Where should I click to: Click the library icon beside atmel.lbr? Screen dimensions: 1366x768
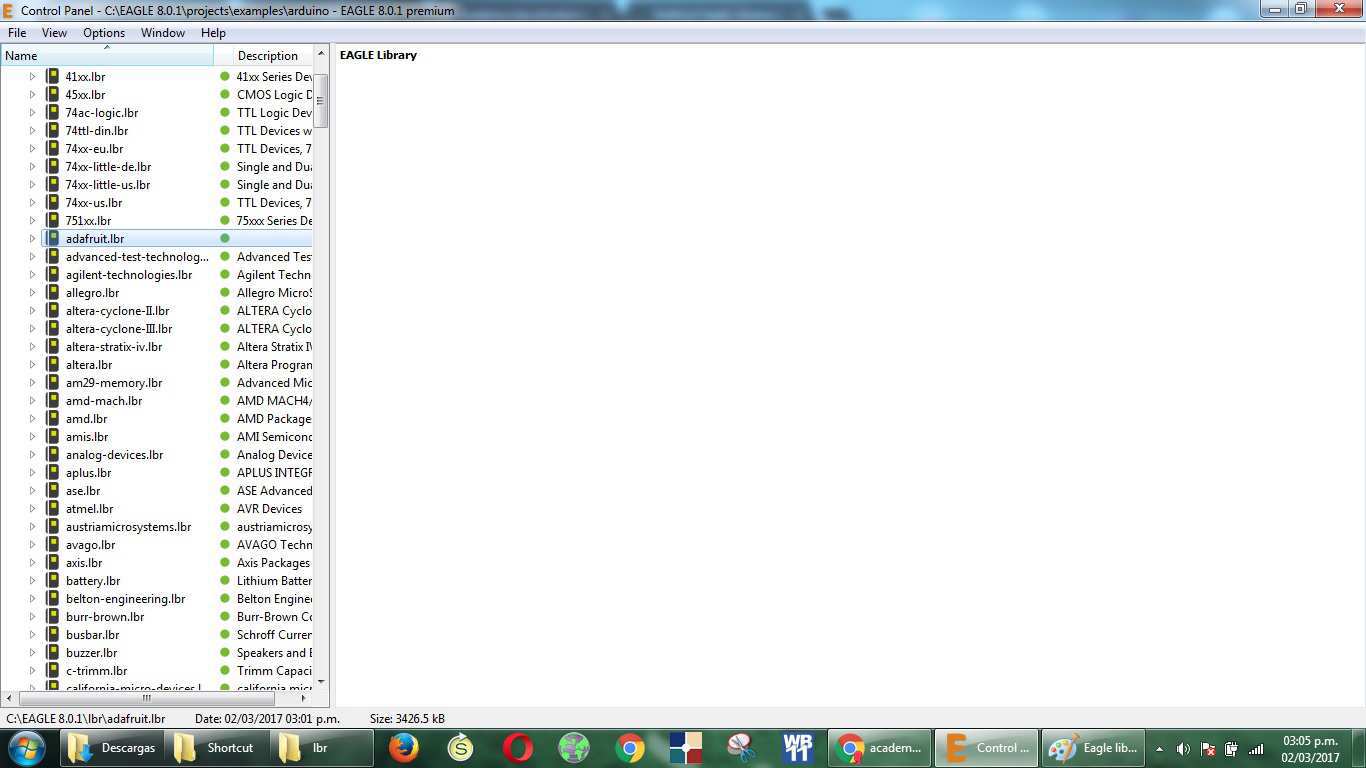[x=52, y=508]
